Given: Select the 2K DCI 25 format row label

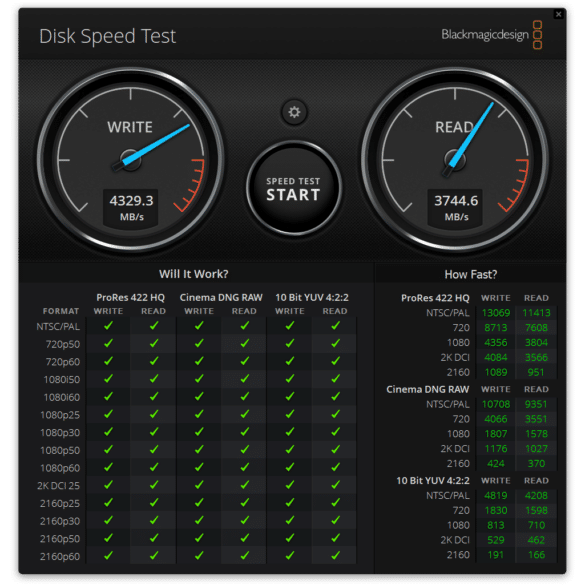Looking at the screenshot, I should click(58, 486).
